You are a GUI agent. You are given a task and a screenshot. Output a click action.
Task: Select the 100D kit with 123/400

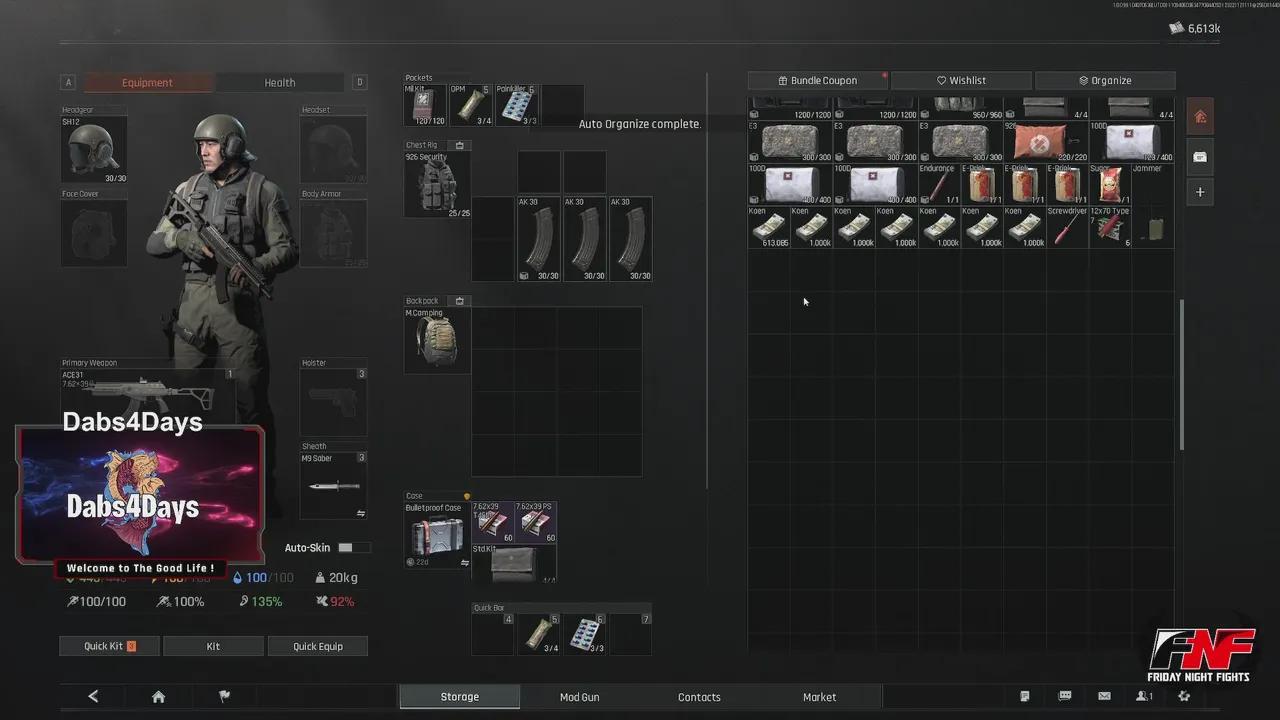pyautogui.click(x=1131, y=142)
